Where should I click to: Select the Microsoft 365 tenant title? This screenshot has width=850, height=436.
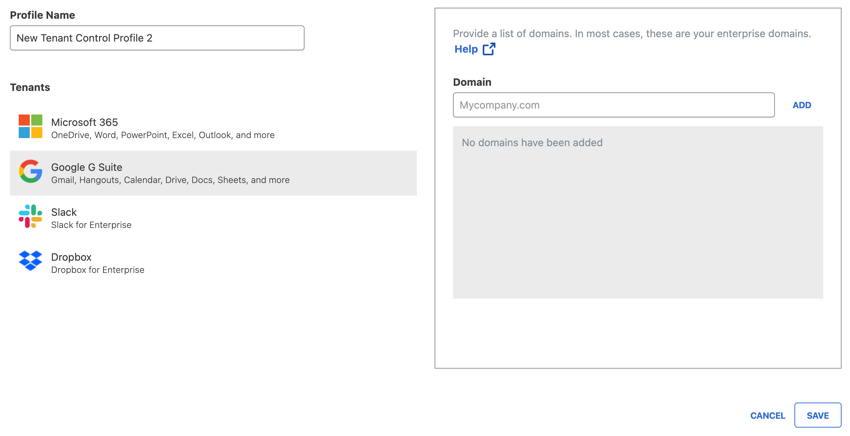(x=85, y=122)
